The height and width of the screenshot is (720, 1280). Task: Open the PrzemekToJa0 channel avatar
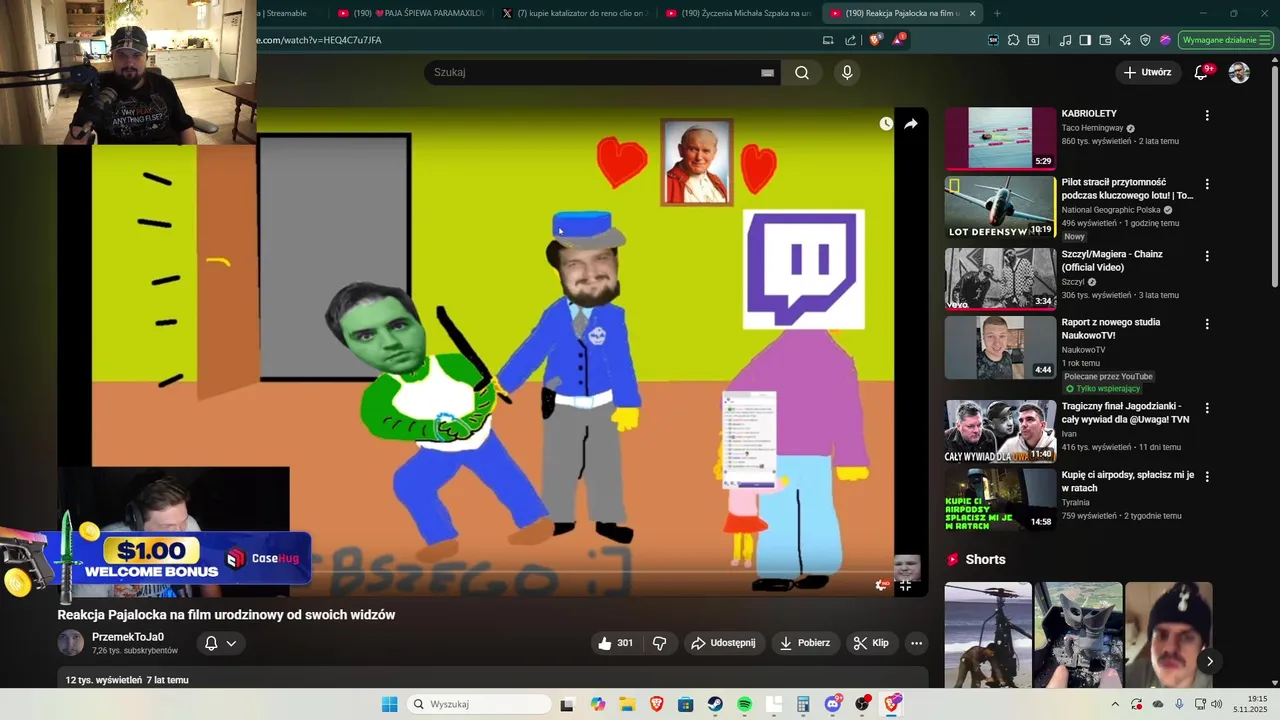(x=71, y=643)
